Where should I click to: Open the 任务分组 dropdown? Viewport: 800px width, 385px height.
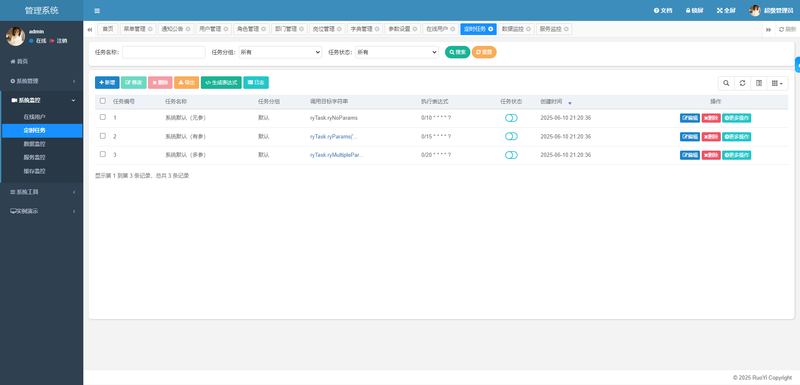coord(280,52)
